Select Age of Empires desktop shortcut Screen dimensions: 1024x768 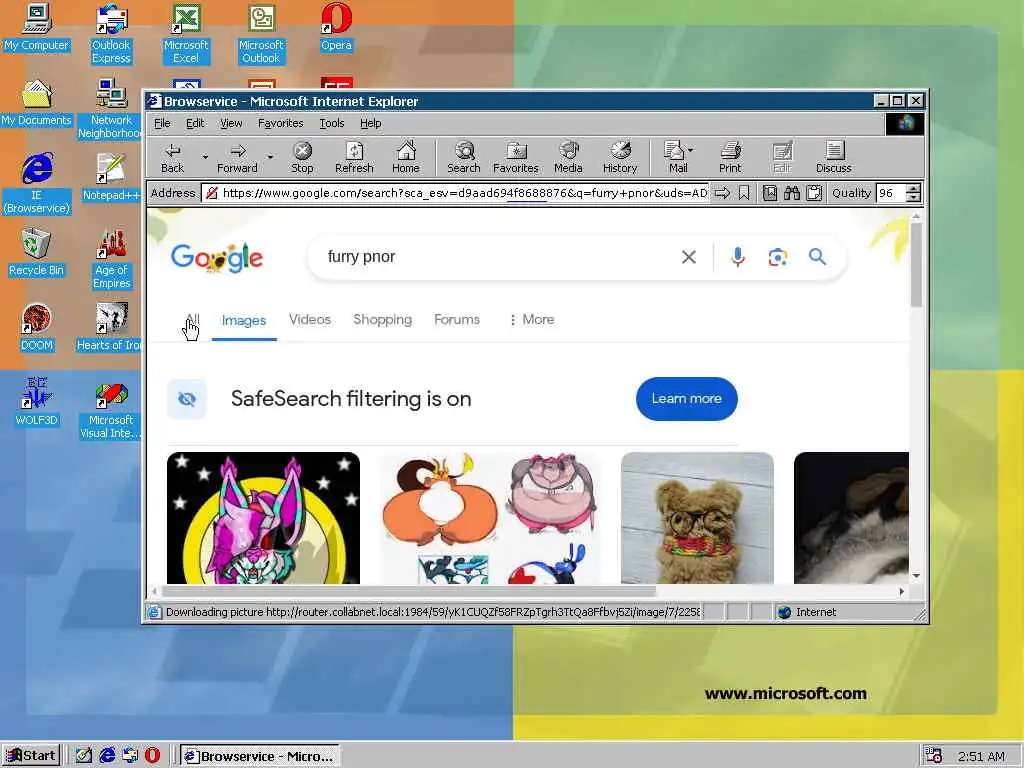(x=111, y=259)
